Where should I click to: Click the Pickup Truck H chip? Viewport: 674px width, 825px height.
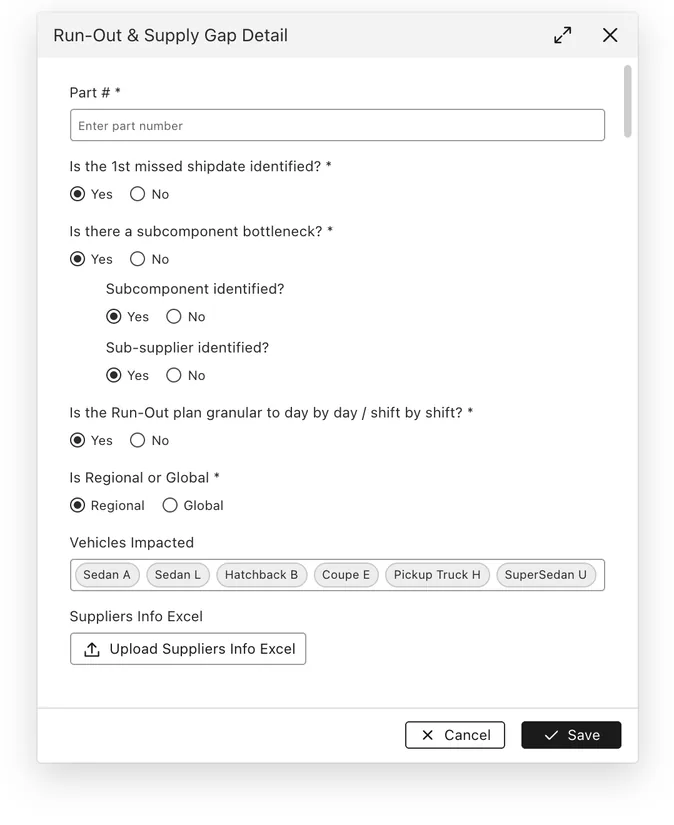(x=437, y=575)
